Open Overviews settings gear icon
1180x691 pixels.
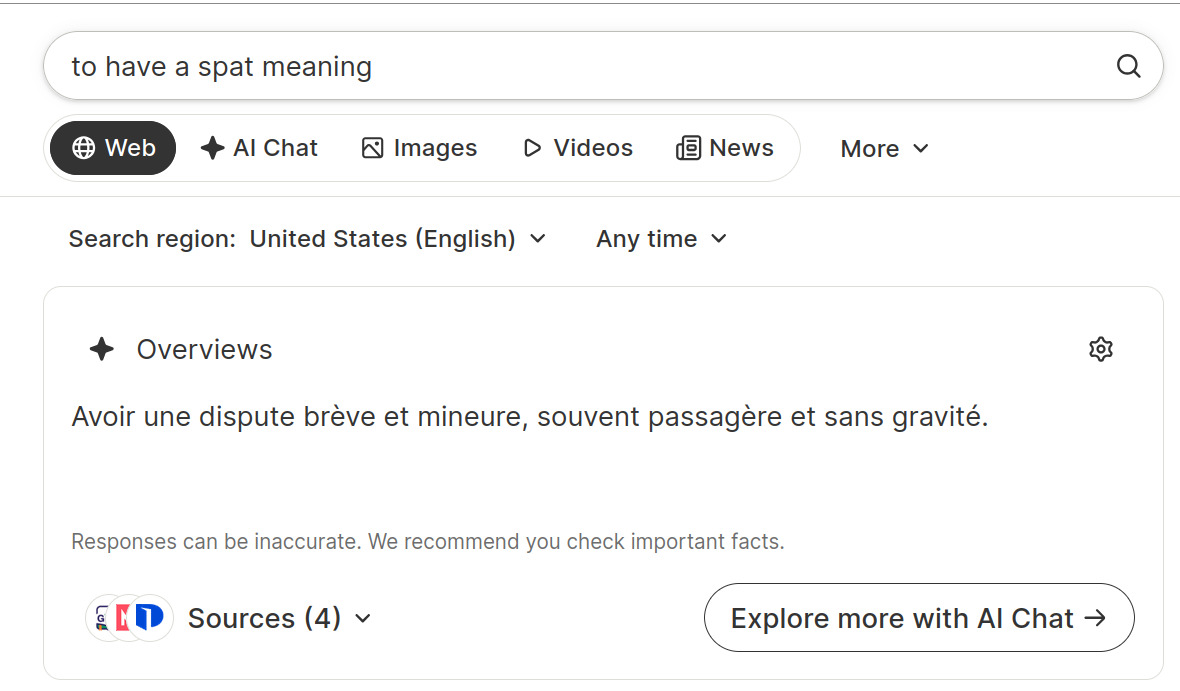tap(1100, 349)
